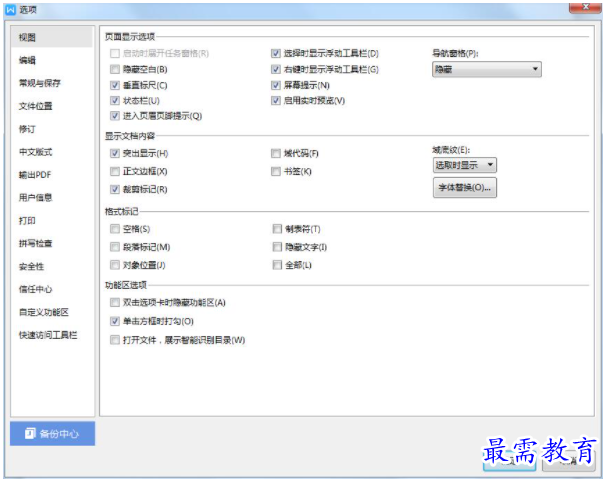Screen dimensions: 605x482
Task: Disable 进入页眉页脚提示(Q)
Action: tap(115, 116)
